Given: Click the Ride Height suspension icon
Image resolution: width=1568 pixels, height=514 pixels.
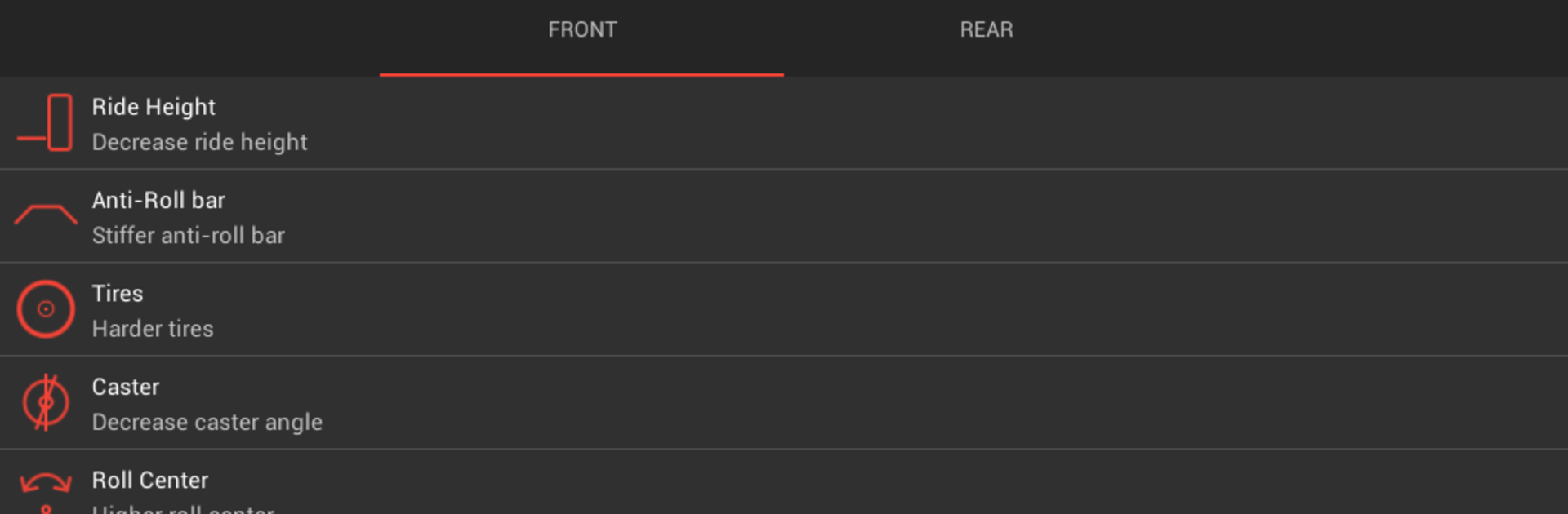Looking at the screenshot, I should click(45, 123).
